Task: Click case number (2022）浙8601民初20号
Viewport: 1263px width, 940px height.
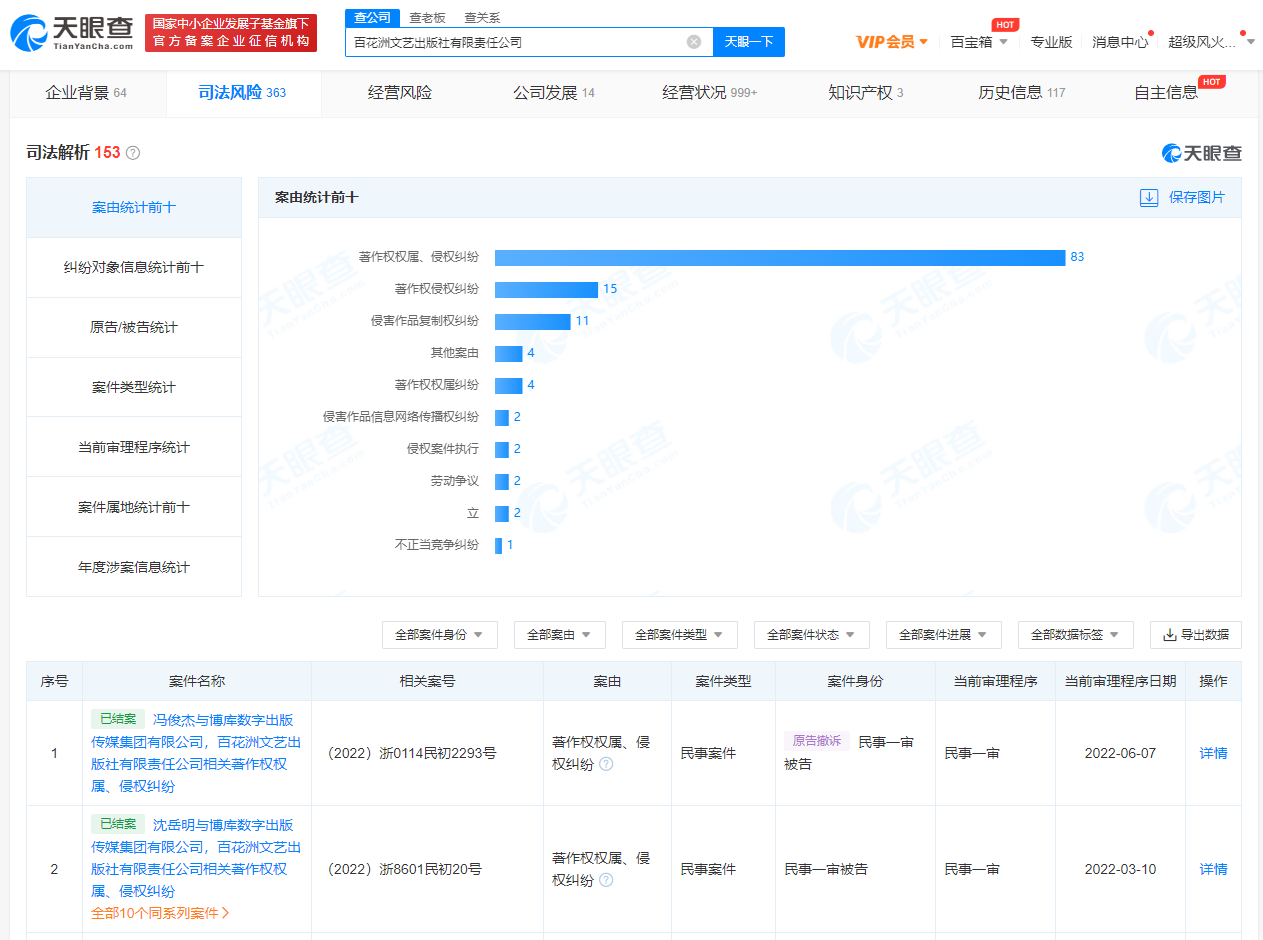Action: tap(405, 869)
